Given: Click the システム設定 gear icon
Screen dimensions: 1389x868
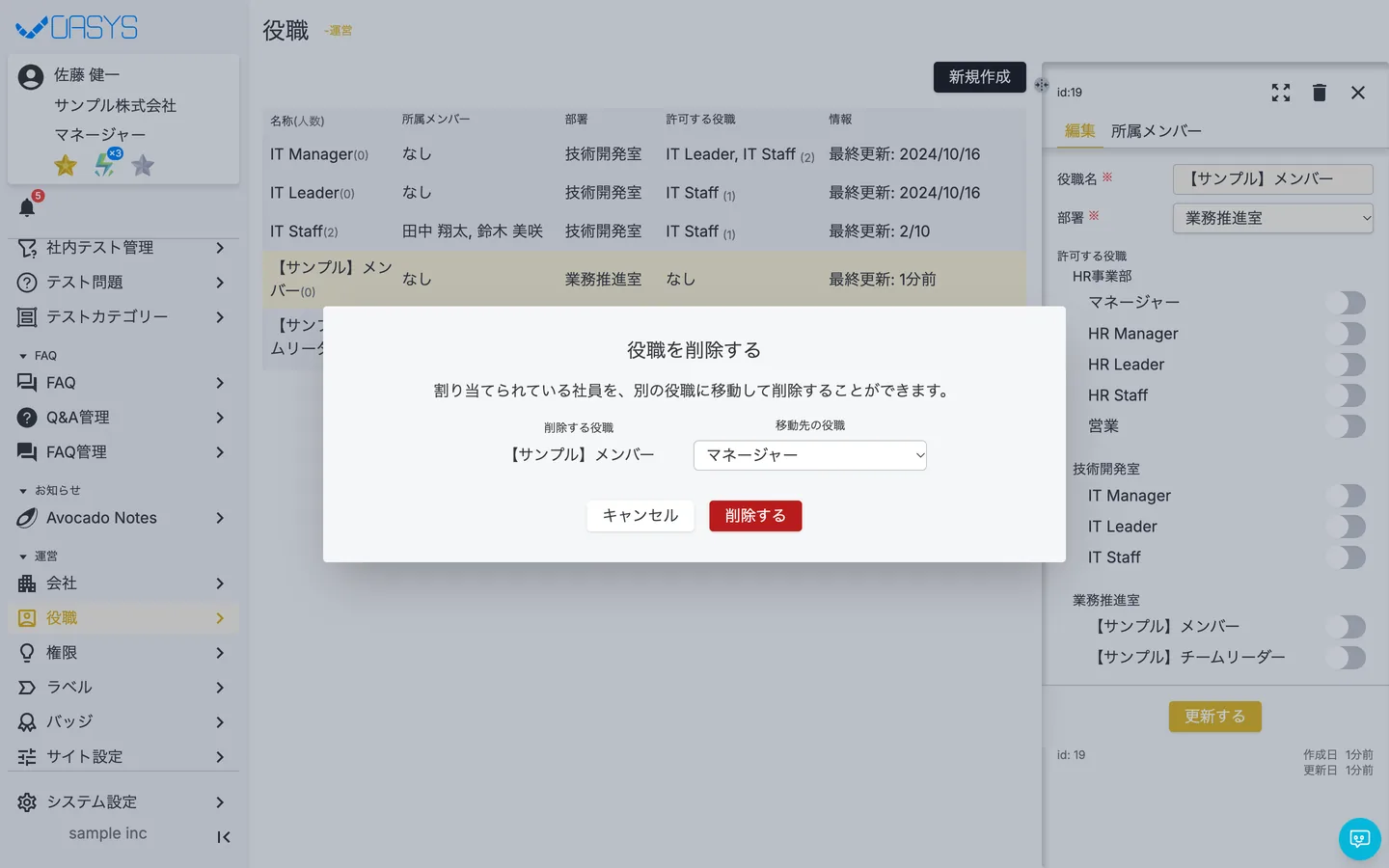Looking at the screenshot, I should click(27, 802).
